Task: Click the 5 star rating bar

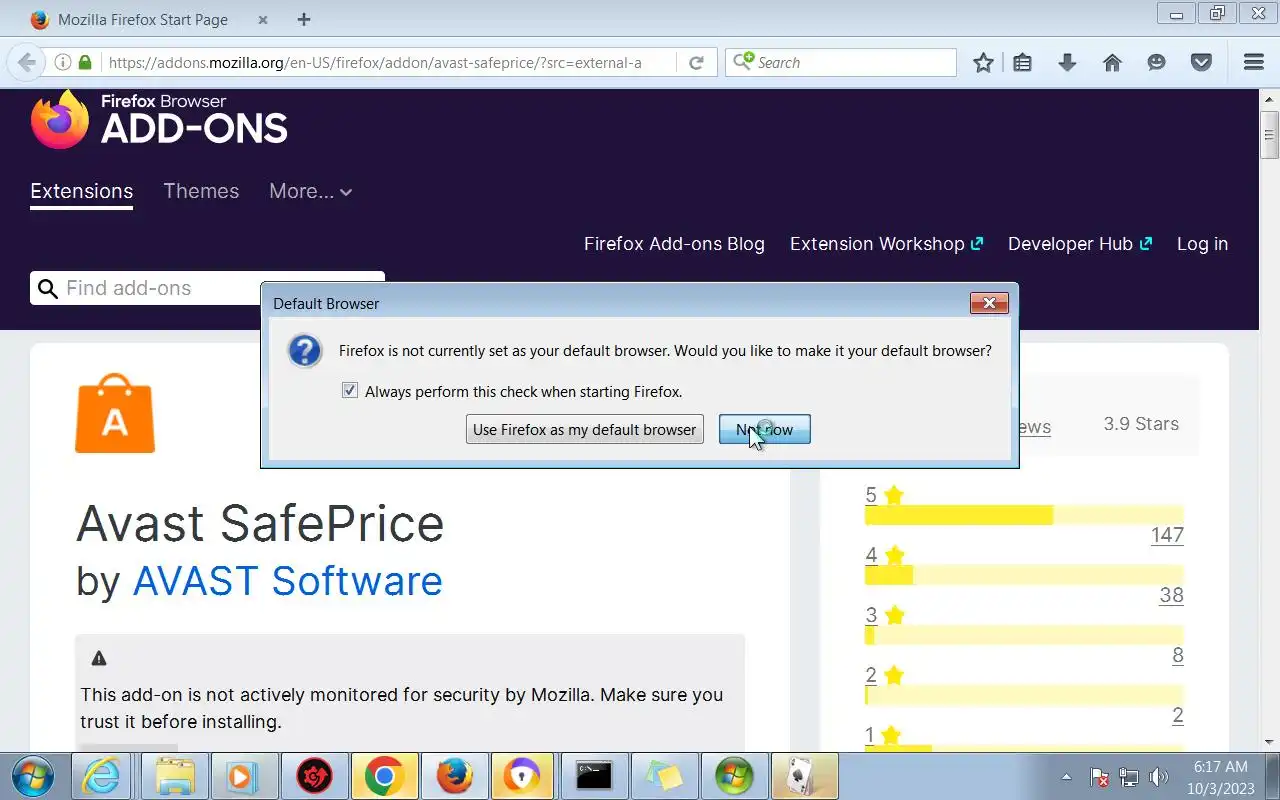Action: [x=1024, y=515]
